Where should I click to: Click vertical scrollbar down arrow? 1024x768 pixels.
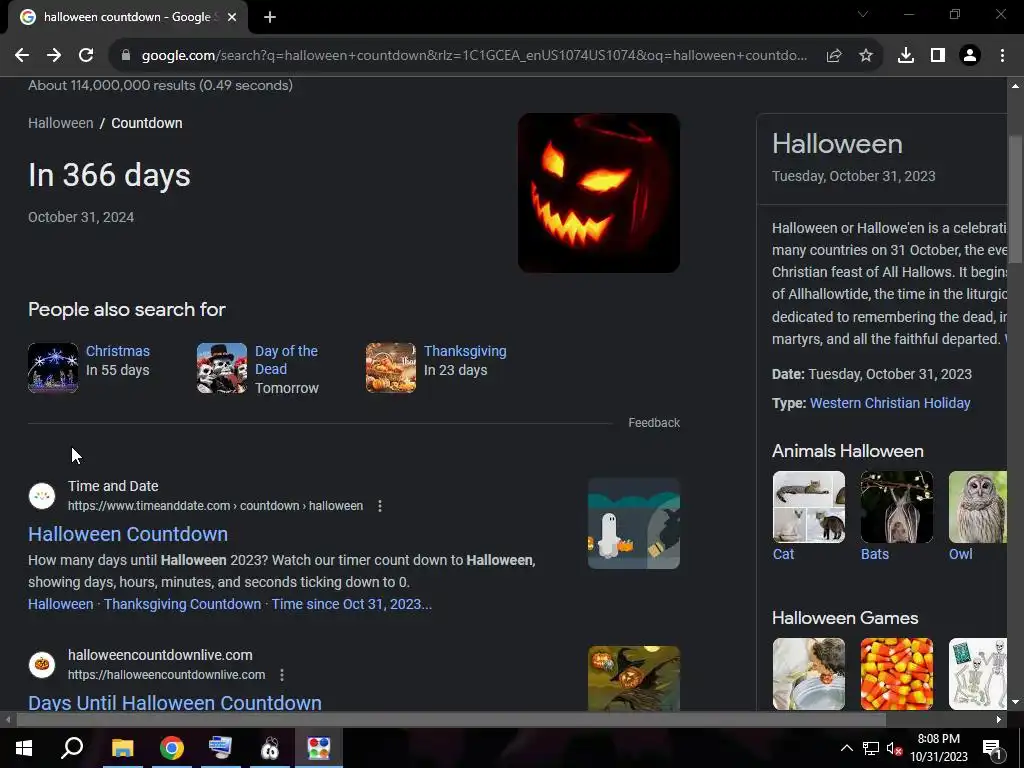click(1015, 703)
